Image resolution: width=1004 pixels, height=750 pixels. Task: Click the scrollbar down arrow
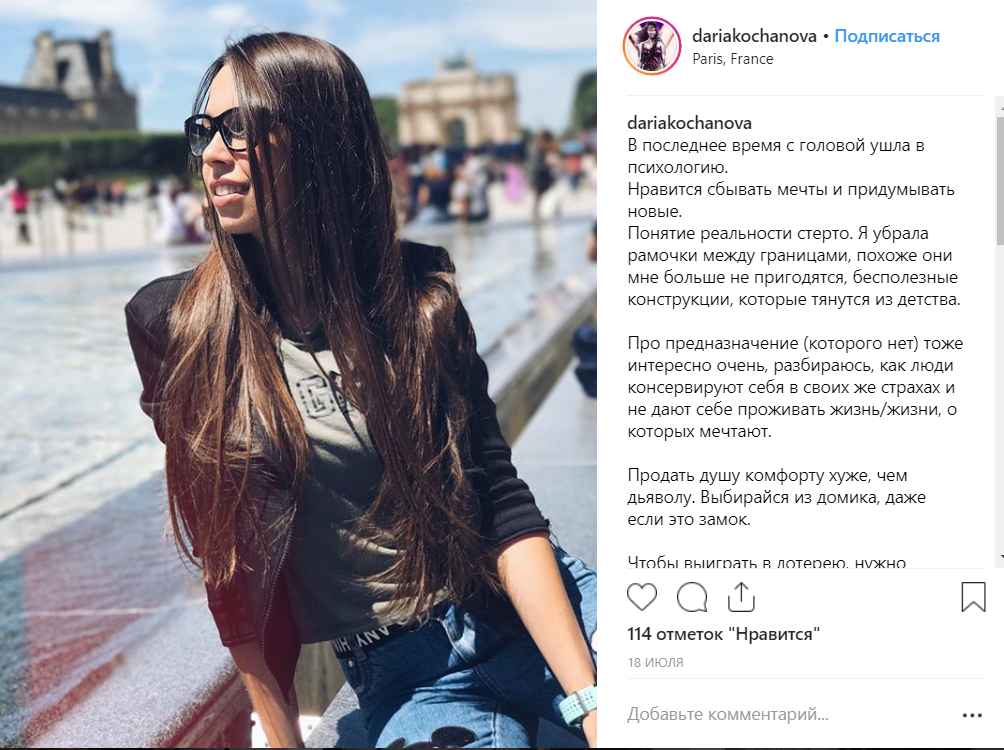(1000, 558)
